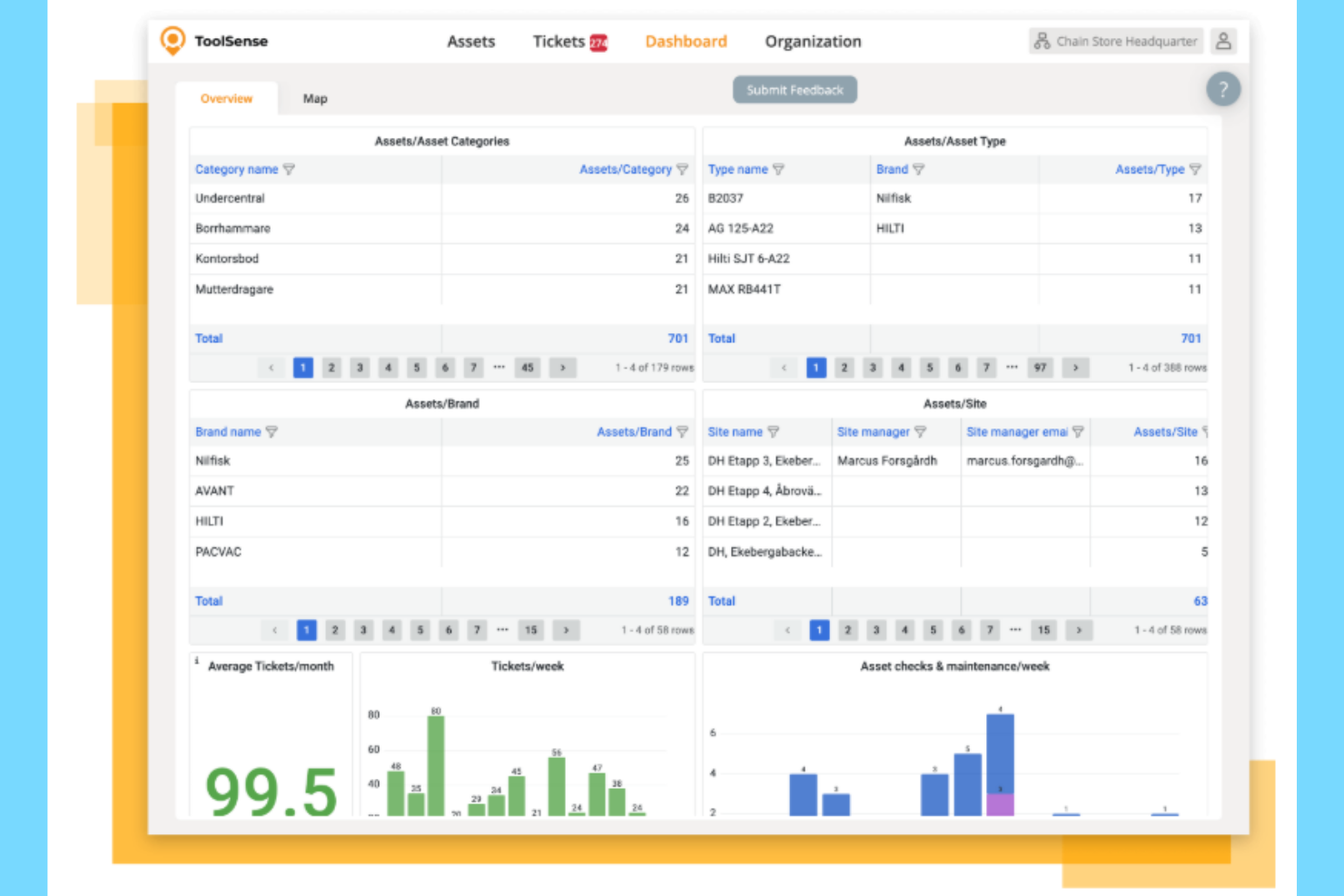1344x896 pixels.
Task: Click the Total 701 link in Asset Categories
Action: 677,338
